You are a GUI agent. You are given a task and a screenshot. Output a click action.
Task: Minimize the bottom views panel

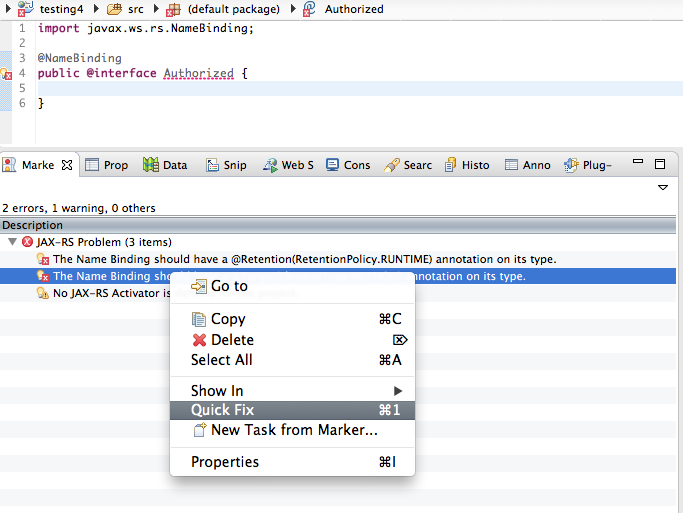(x=638, y=161)
